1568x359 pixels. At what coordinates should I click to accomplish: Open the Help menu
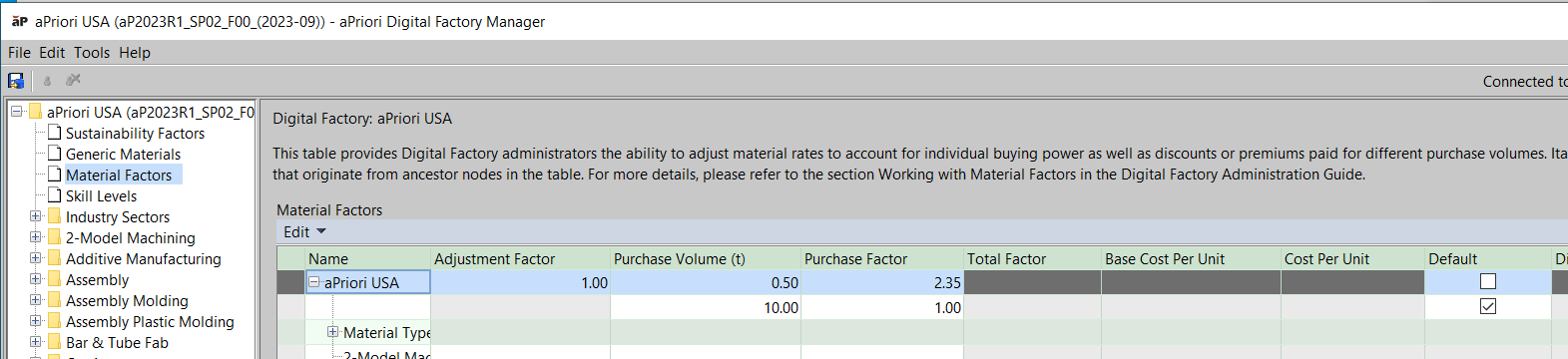[135, 53]
